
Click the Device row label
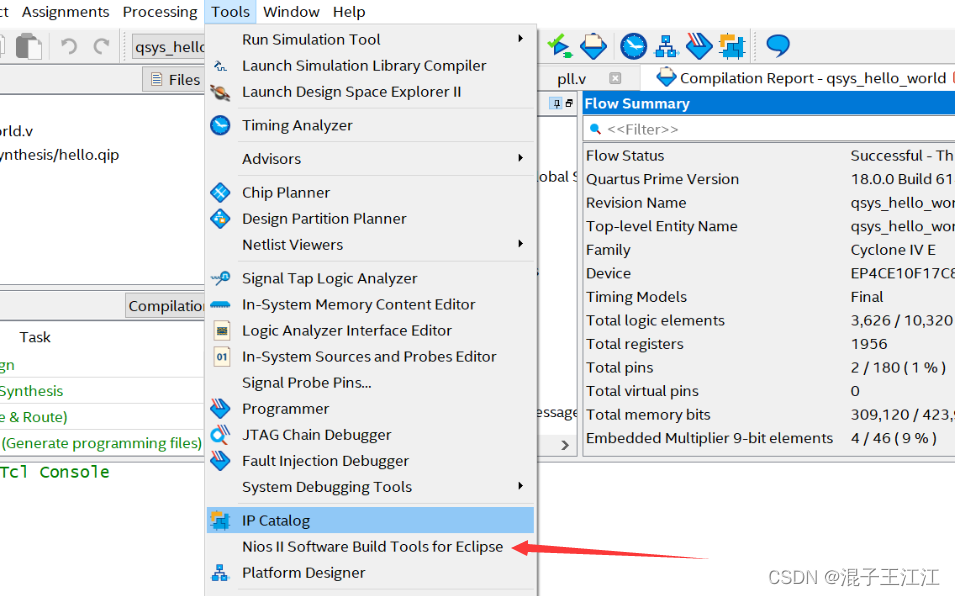pyautogui.click(x=608, y=273)
